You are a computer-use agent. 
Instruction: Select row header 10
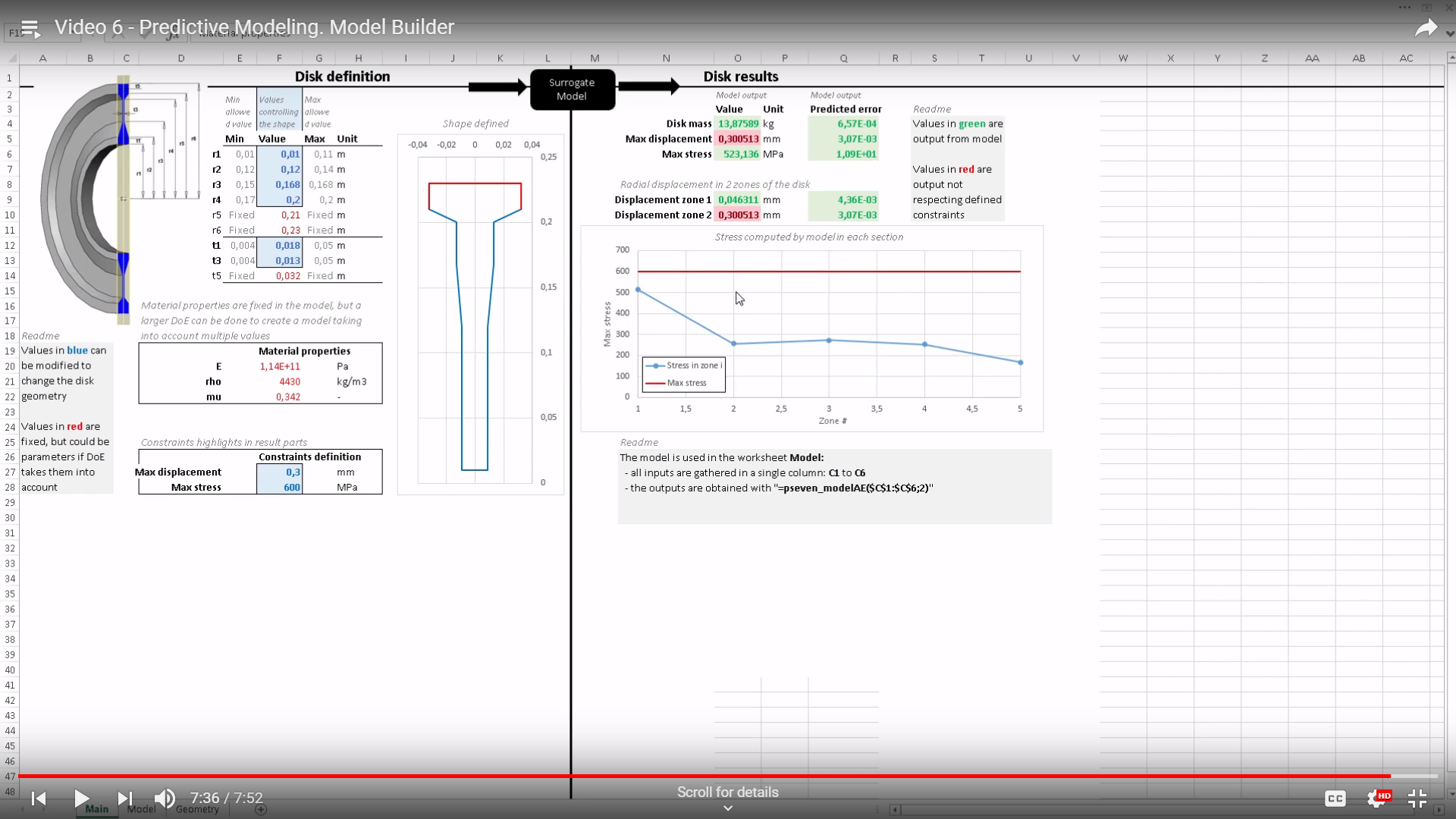10,215
